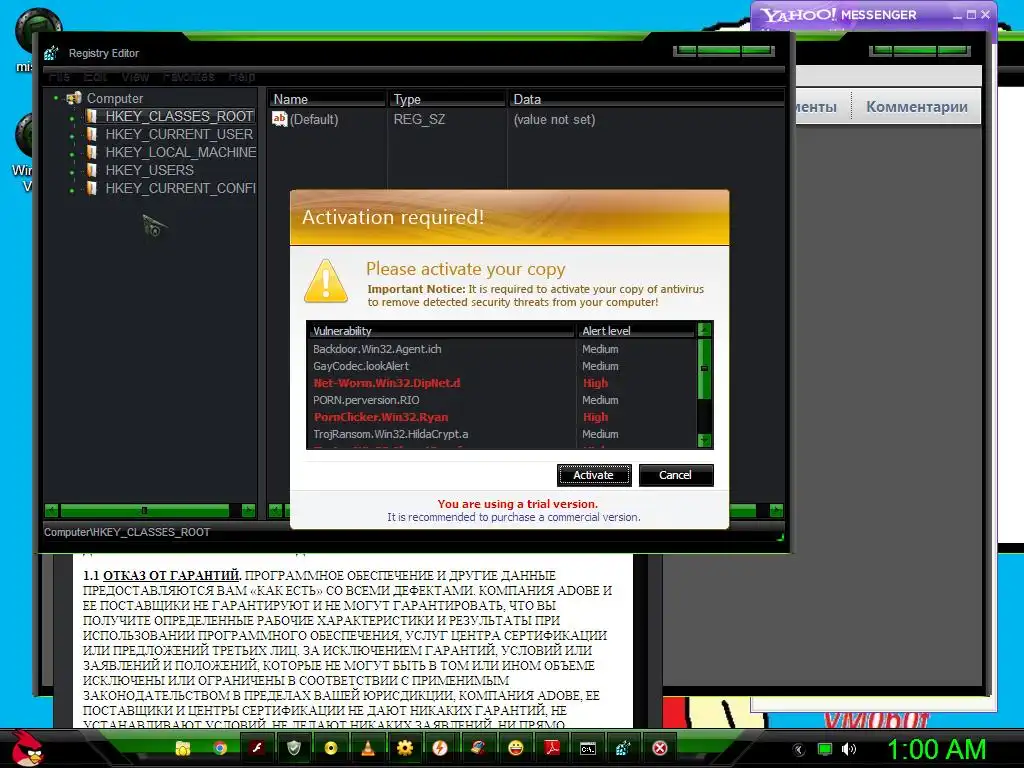Open the command prompt taskbar icon

588,748
